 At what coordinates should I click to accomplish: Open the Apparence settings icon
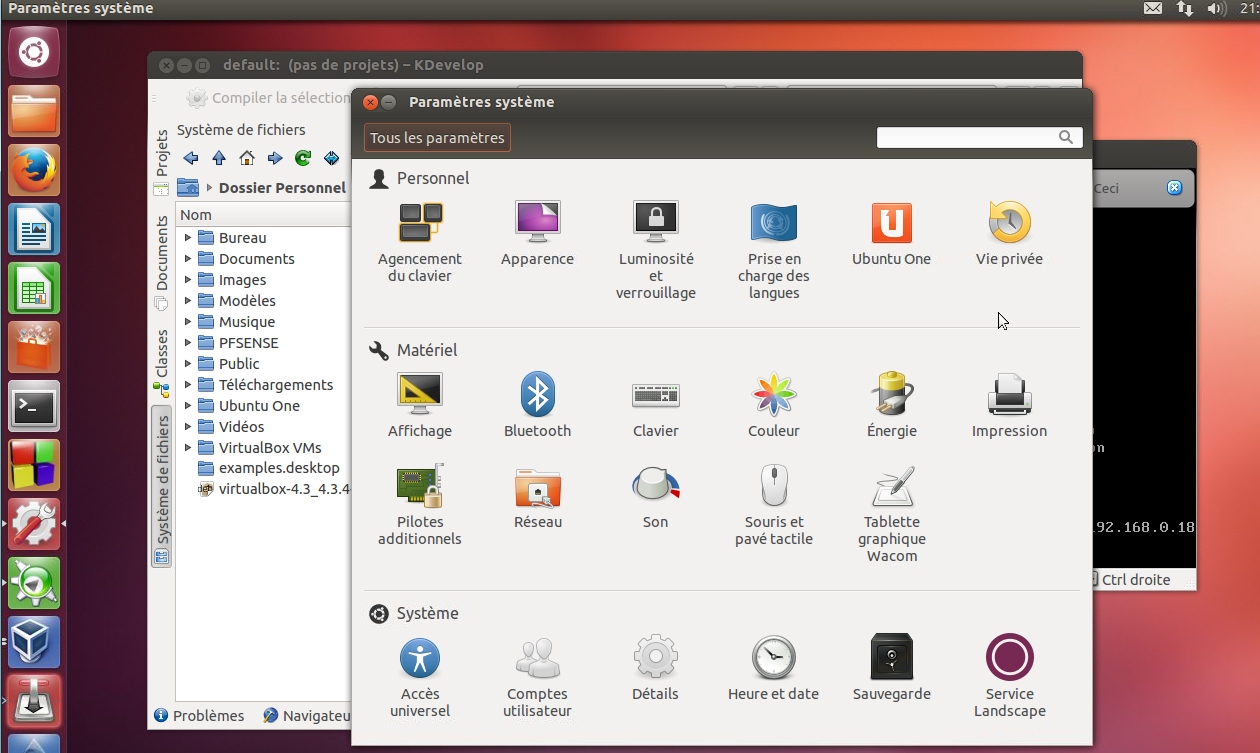537,222
